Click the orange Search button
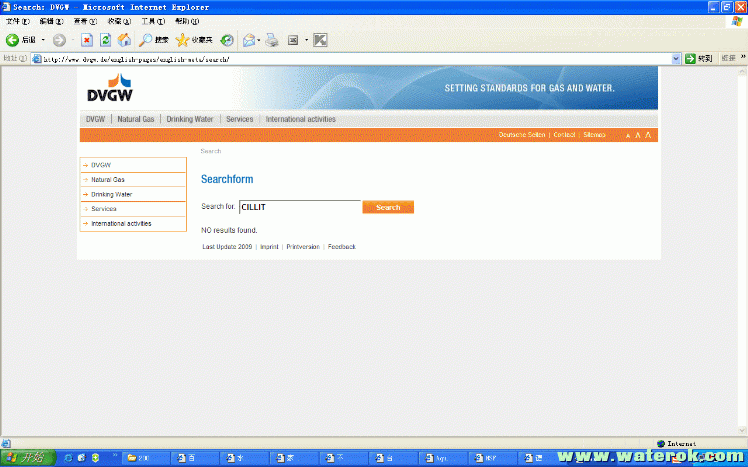This screenshot has width=748, height=467. pyautogui.click(x=388, y=207)
